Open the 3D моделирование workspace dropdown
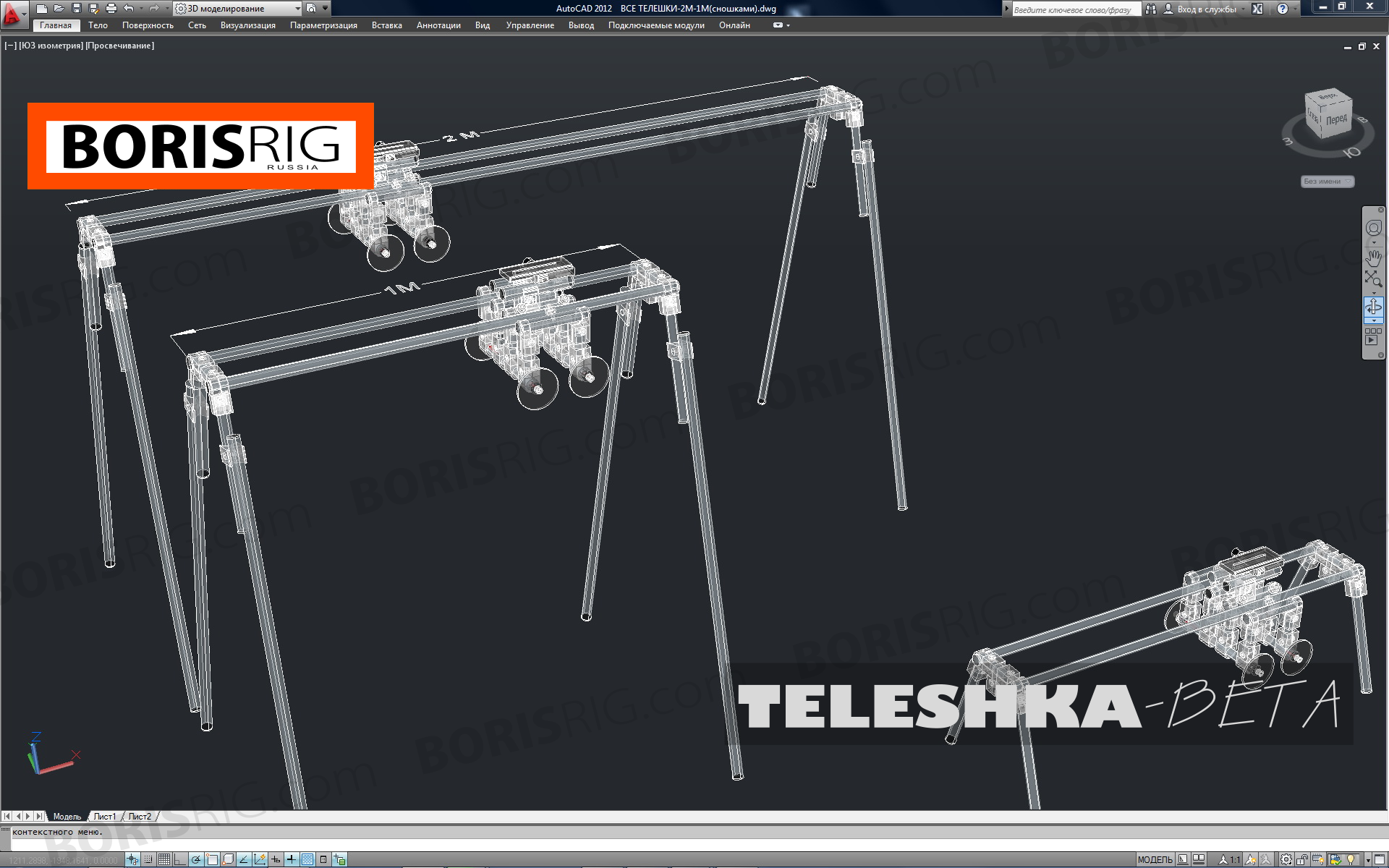Screen dimensions: 1389x868 tap(237, 9)
